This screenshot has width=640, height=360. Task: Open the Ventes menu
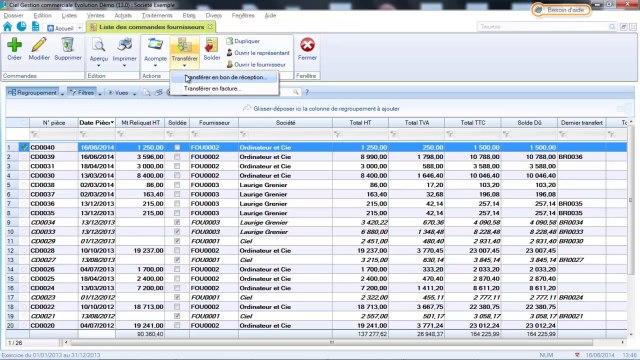tap(96, 16)
